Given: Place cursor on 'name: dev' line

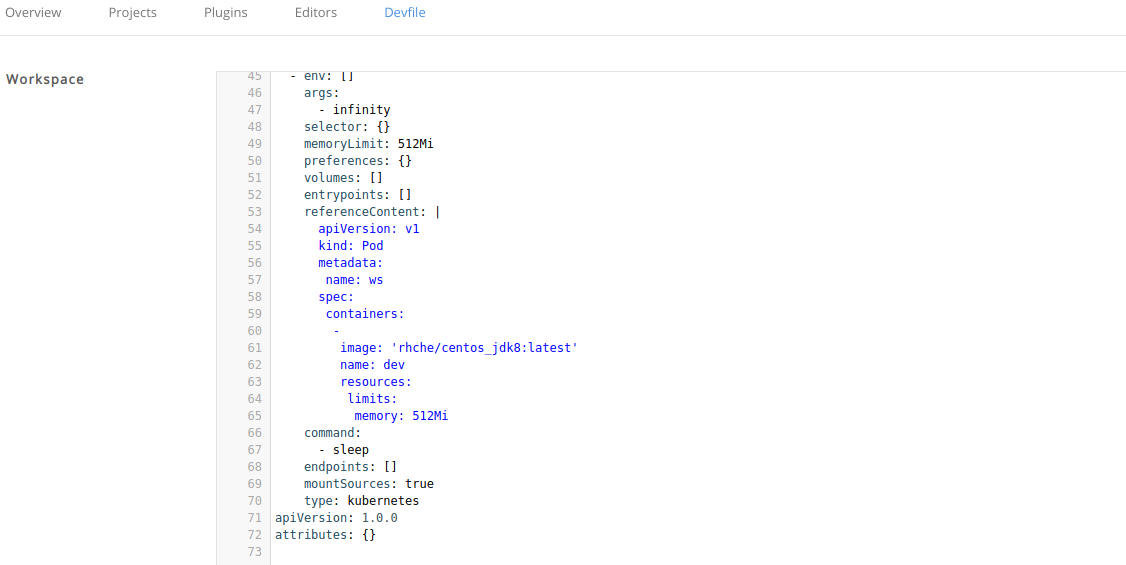Looking at the screenshot, I should click(x=372, y=365).
